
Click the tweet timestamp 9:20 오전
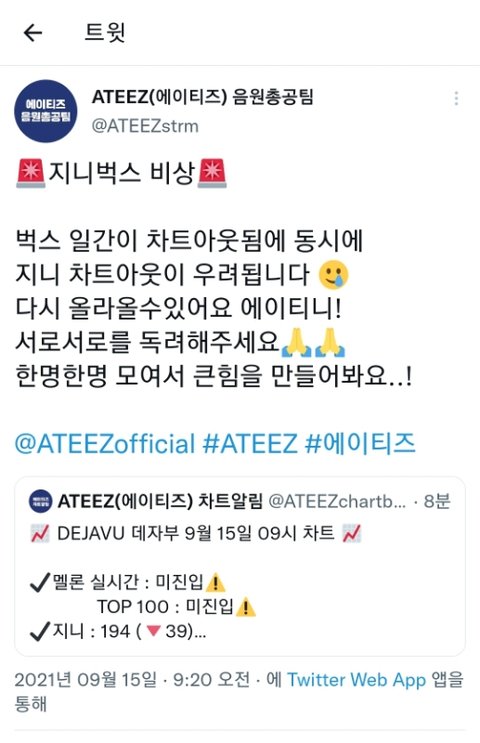211,680
